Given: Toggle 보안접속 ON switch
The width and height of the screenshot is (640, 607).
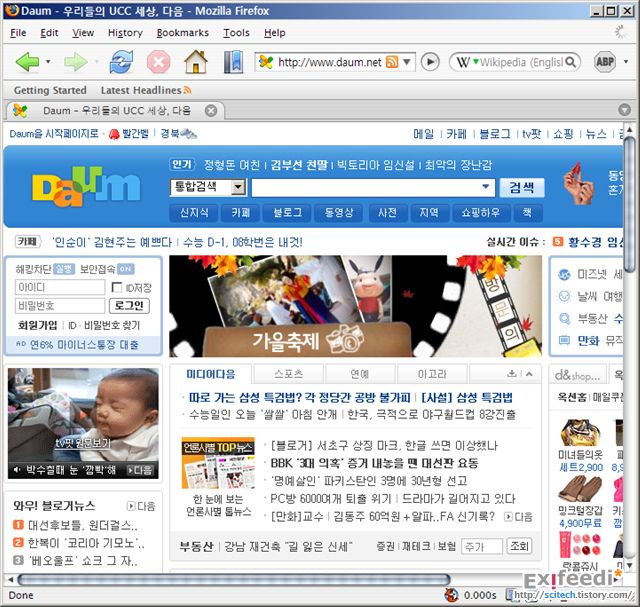Looking at the screenshot, I should point(125,269).
